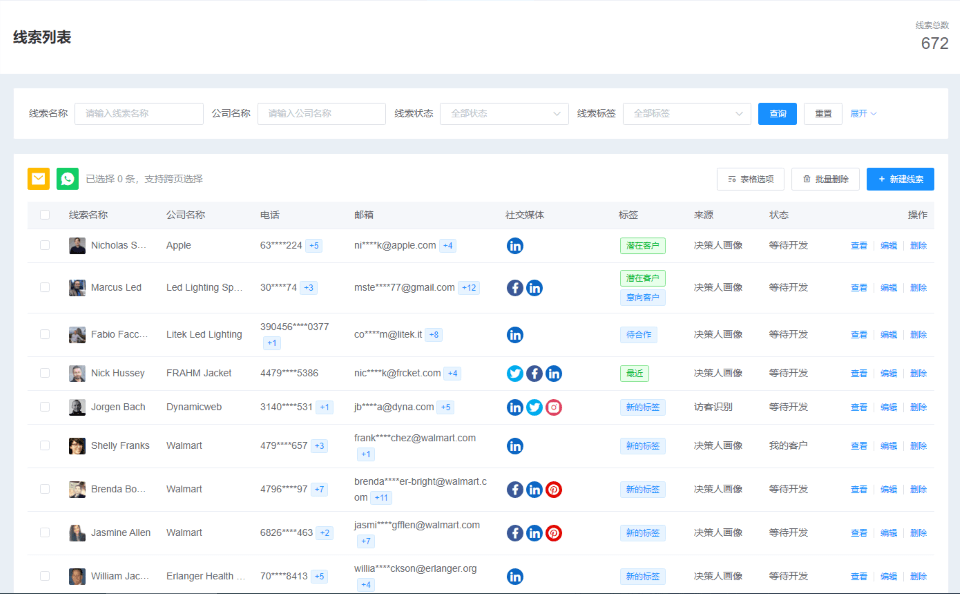Viewport: 960px width, 594px height.
Task: Select the Jasmine Allen row checkbox
Action: tap(45, 533)
